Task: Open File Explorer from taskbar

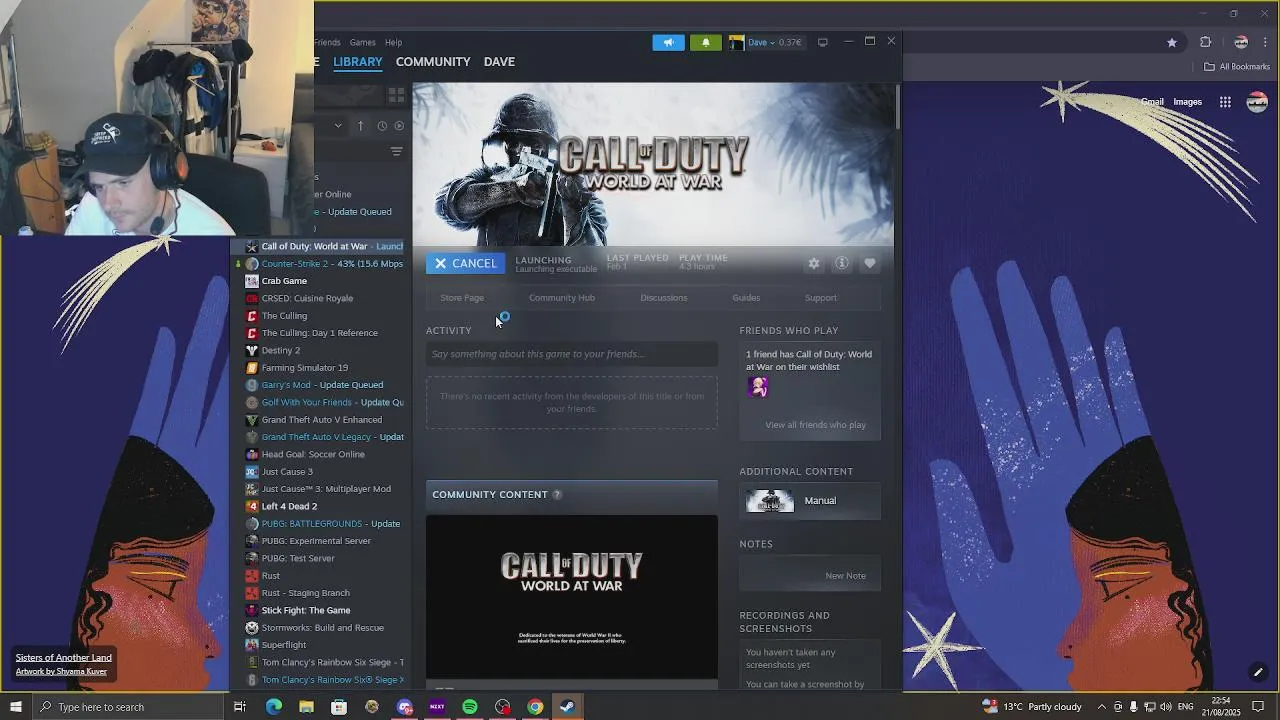Action: click(x=306, y=707)
